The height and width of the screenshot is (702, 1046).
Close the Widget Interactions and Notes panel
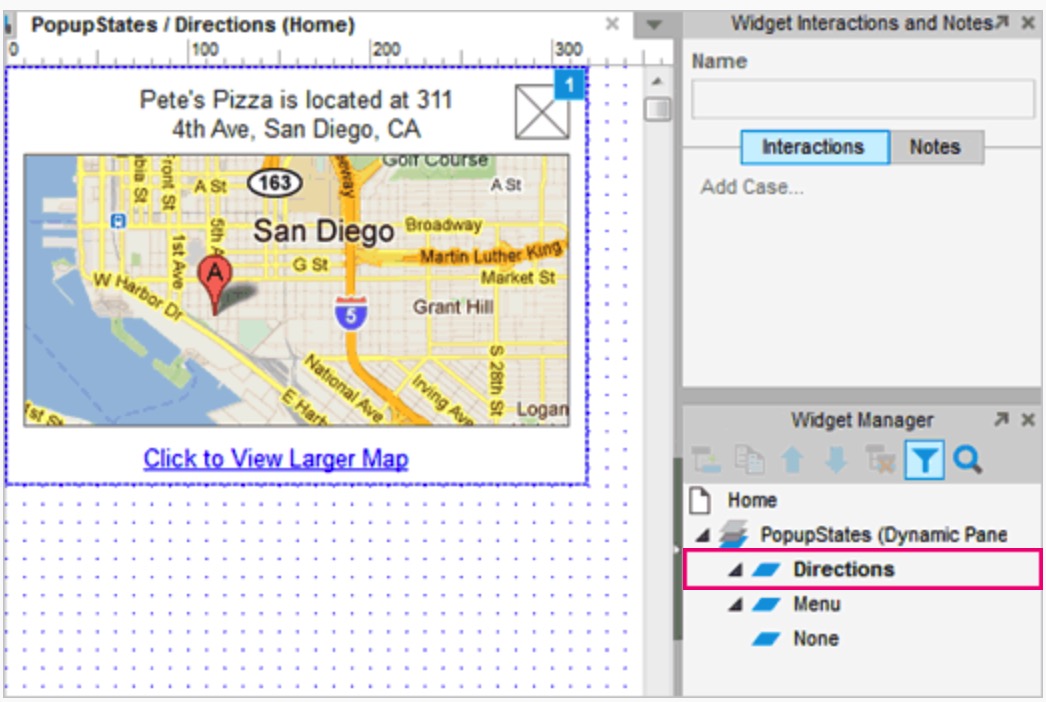coord(1028,23)
